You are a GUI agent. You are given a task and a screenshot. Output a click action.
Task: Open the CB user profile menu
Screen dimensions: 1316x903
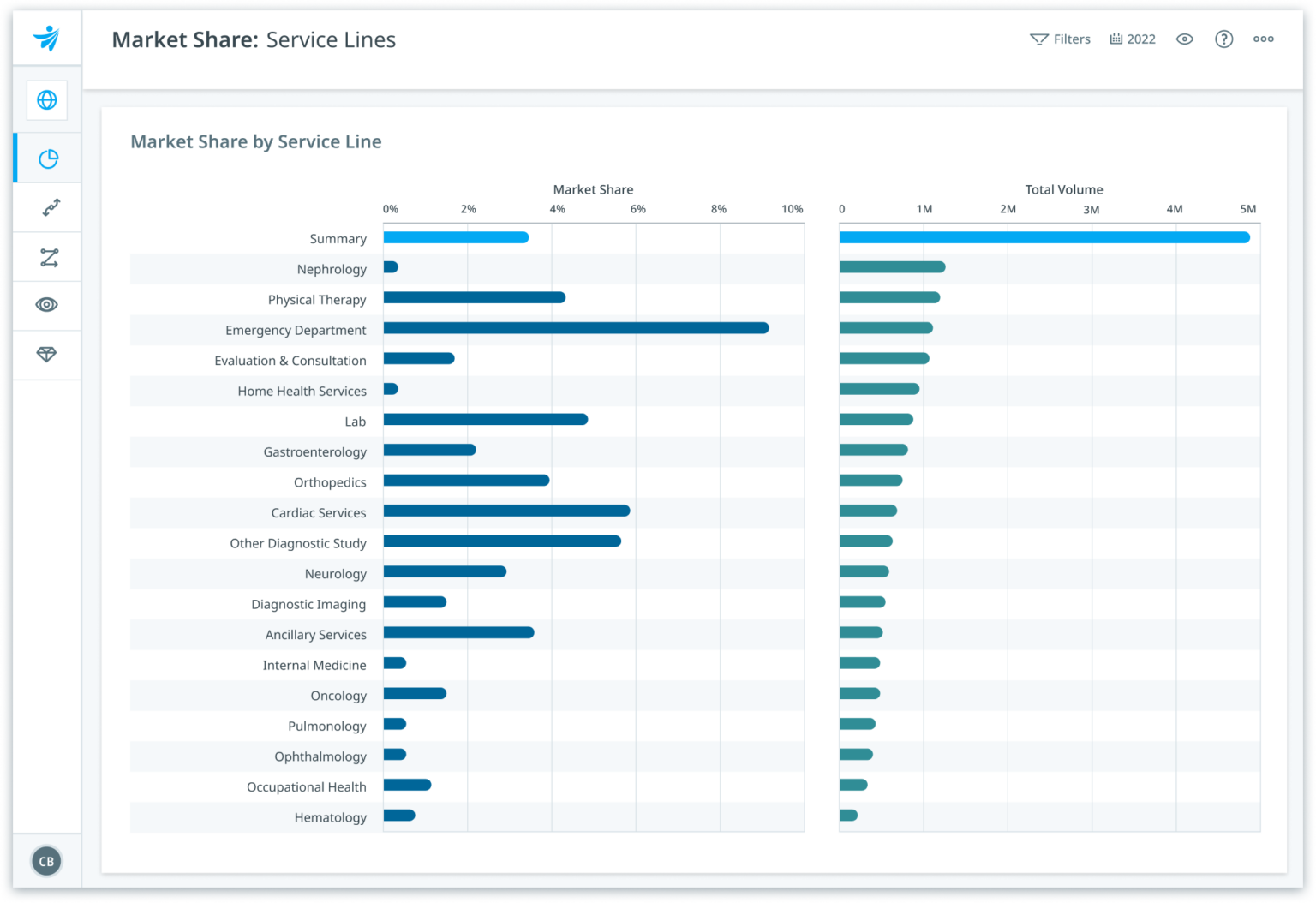(47, 860)
